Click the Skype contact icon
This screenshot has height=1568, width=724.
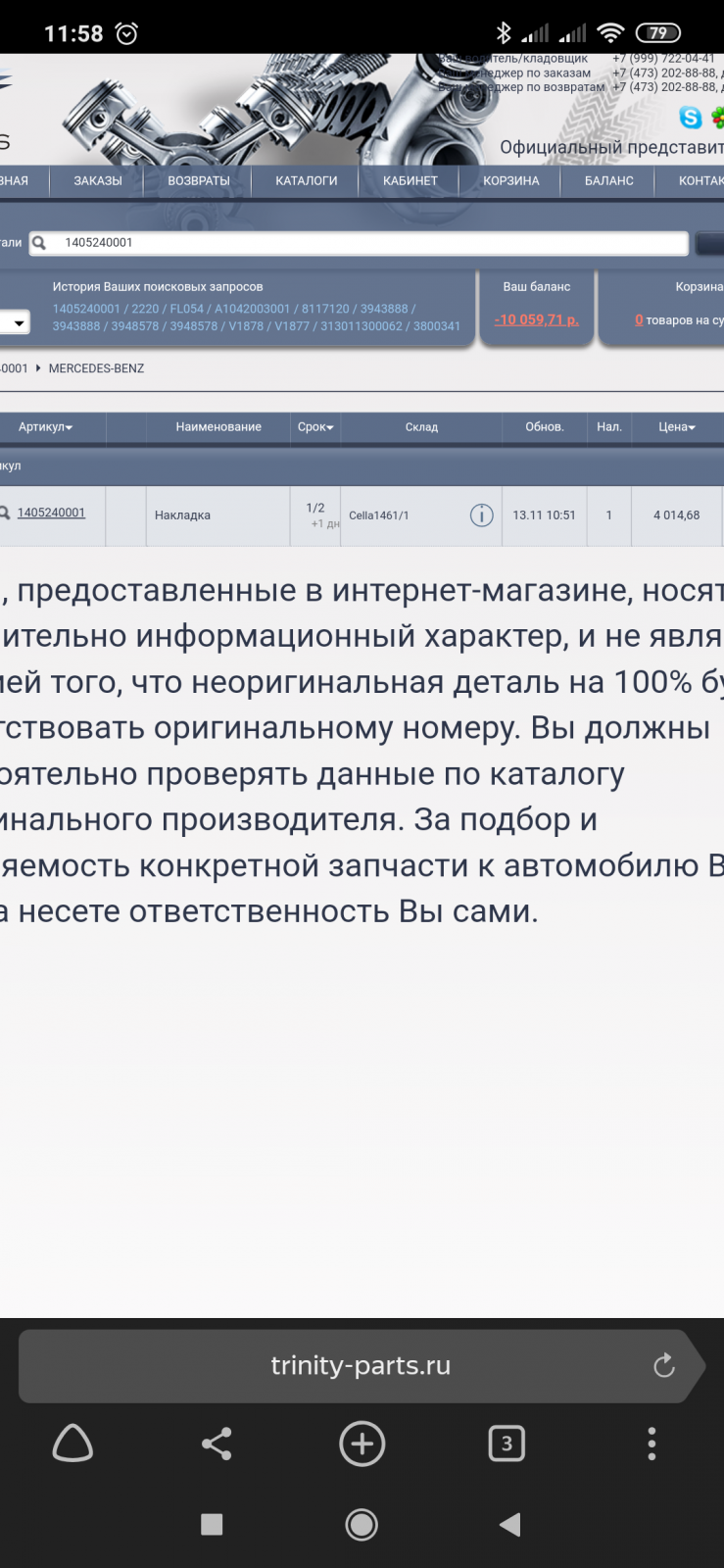[691, 118]
